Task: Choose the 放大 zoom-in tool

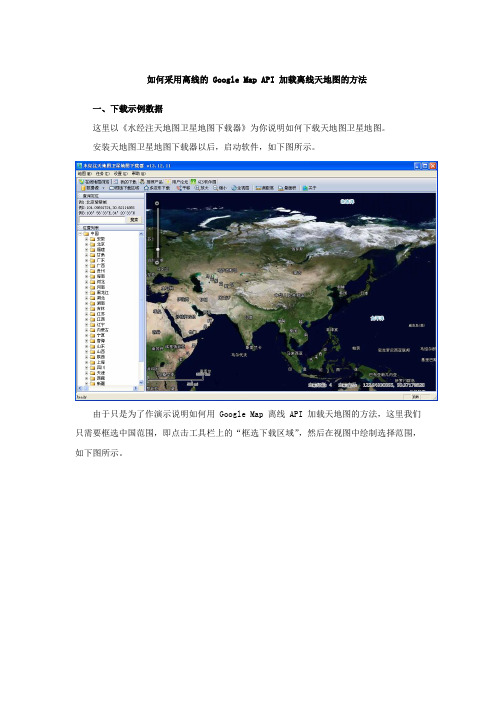Action: (x=202, y=188)
